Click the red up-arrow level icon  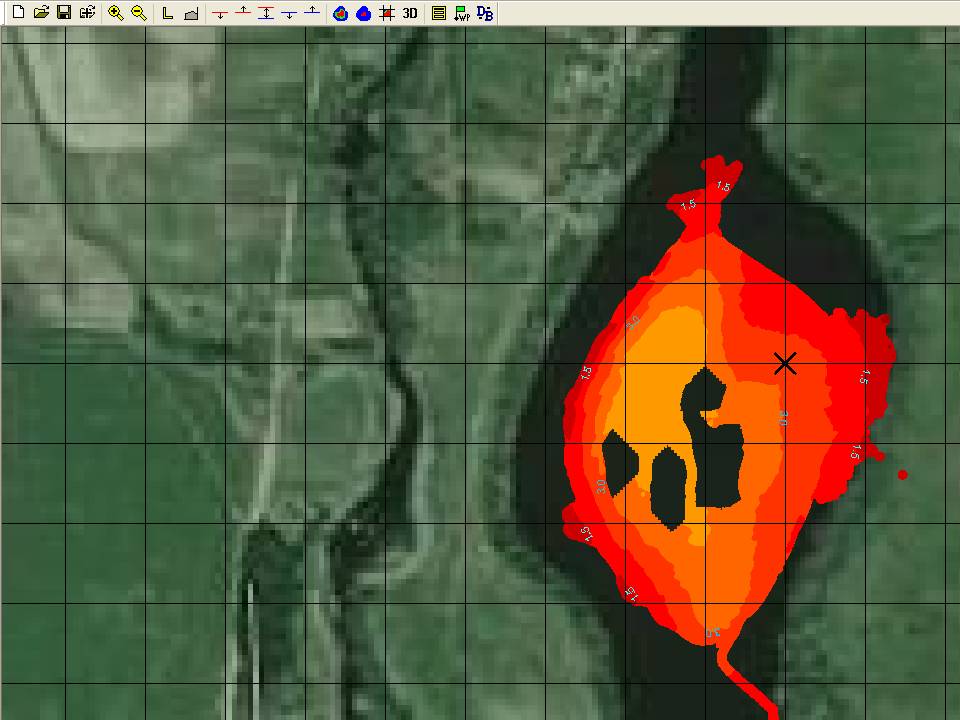(243, 13)
